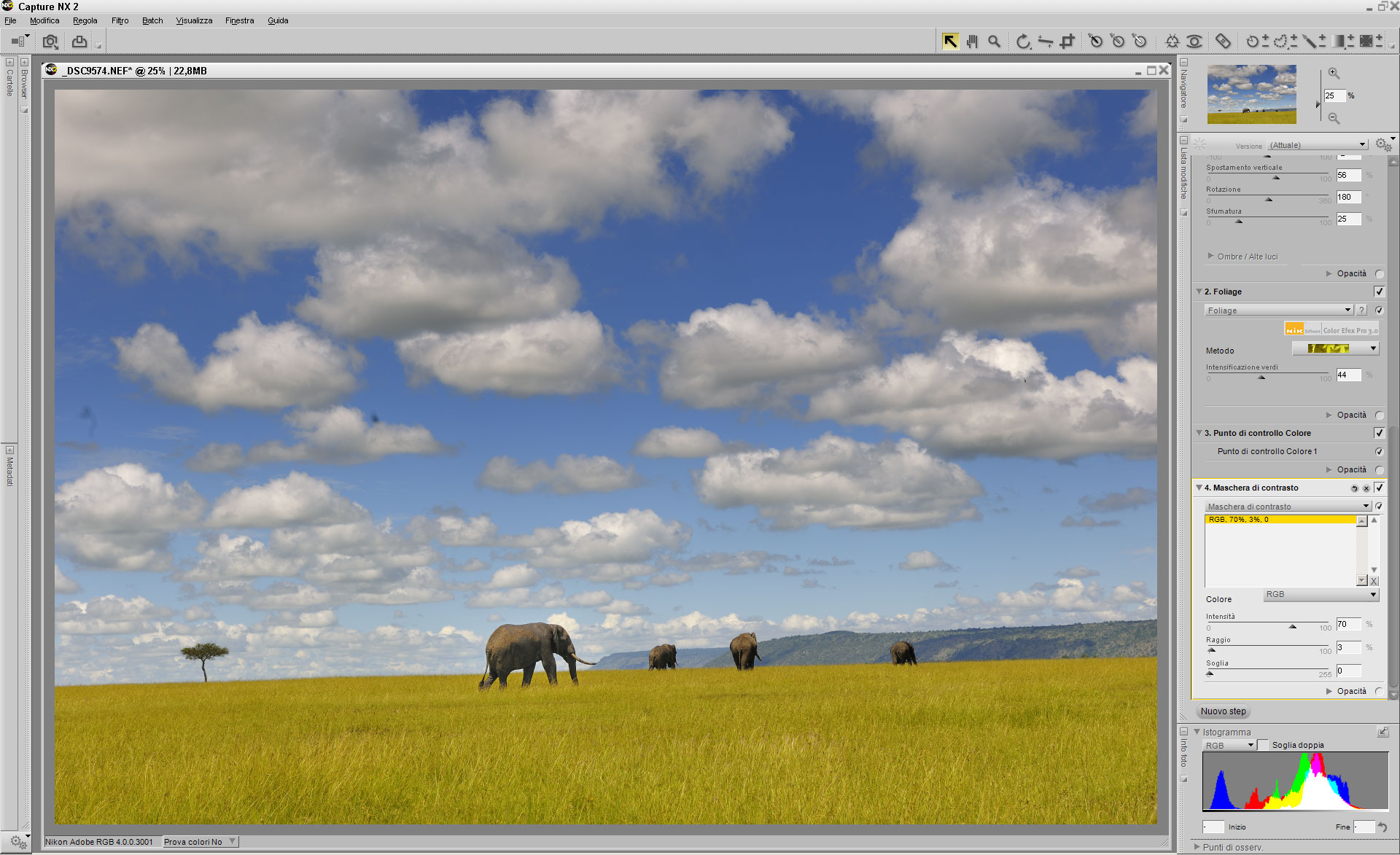Reset the Maschera di contrasto step
The width and height of the screenshot is (1400, 855).
click(x=1354, y=488)
